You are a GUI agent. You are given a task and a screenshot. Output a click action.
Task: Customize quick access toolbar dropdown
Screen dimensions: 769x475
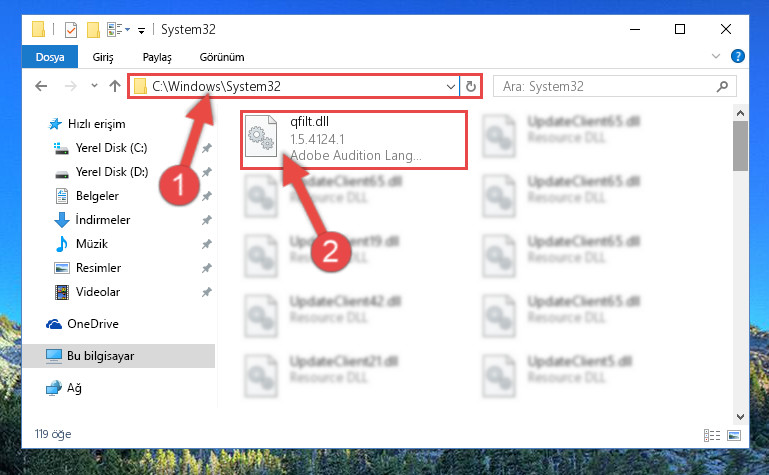tap(141, 30)
